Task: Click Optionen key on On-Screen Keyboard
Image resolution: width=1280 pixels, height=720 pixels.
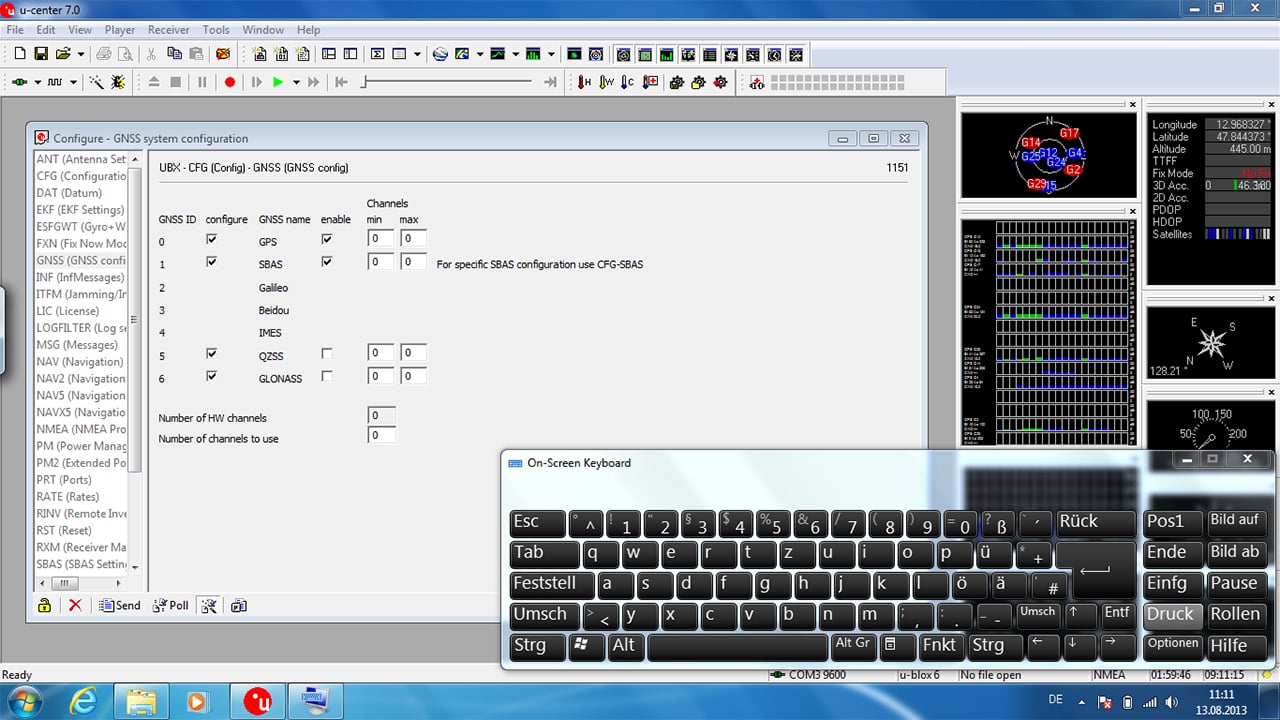Action: (x=1172, y=645)
